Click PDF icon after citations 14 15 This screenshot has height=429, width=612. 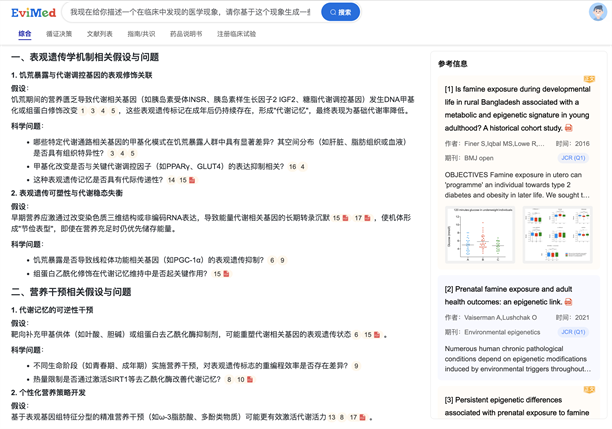click(192, 180)
